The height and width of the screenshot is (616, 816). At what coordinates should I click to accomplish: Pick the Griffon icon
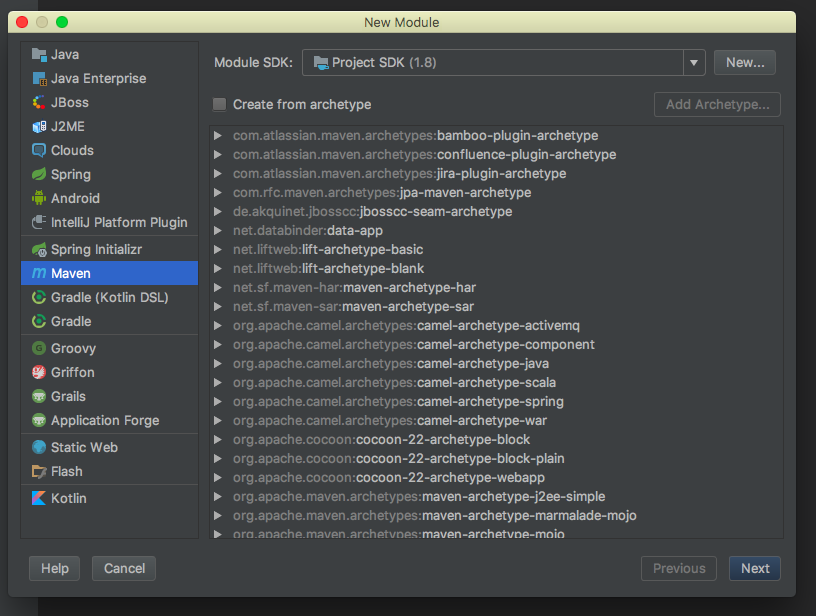39,372
